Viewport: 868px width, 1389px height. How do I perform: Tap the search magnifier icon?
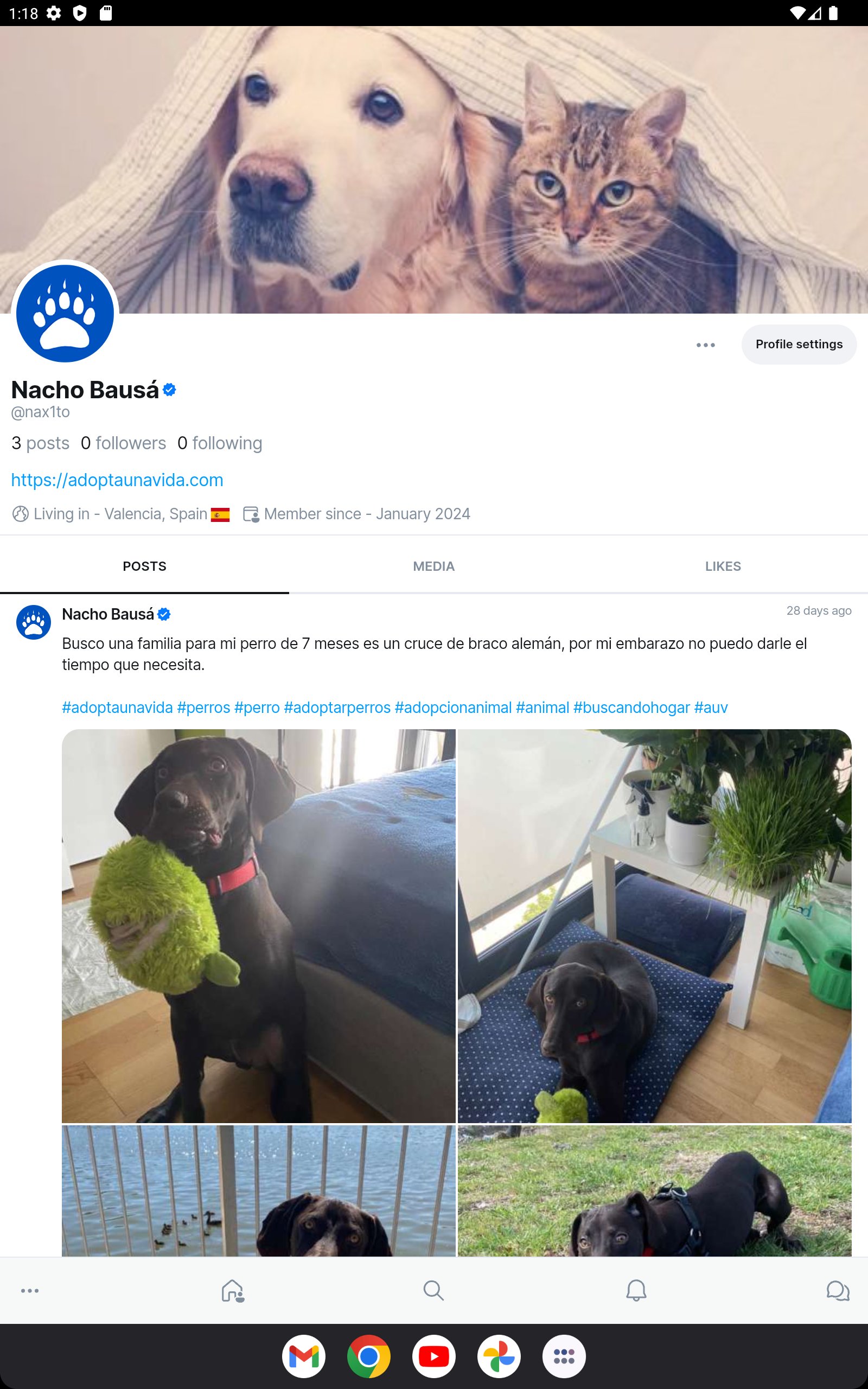(x=433, y=1290)
